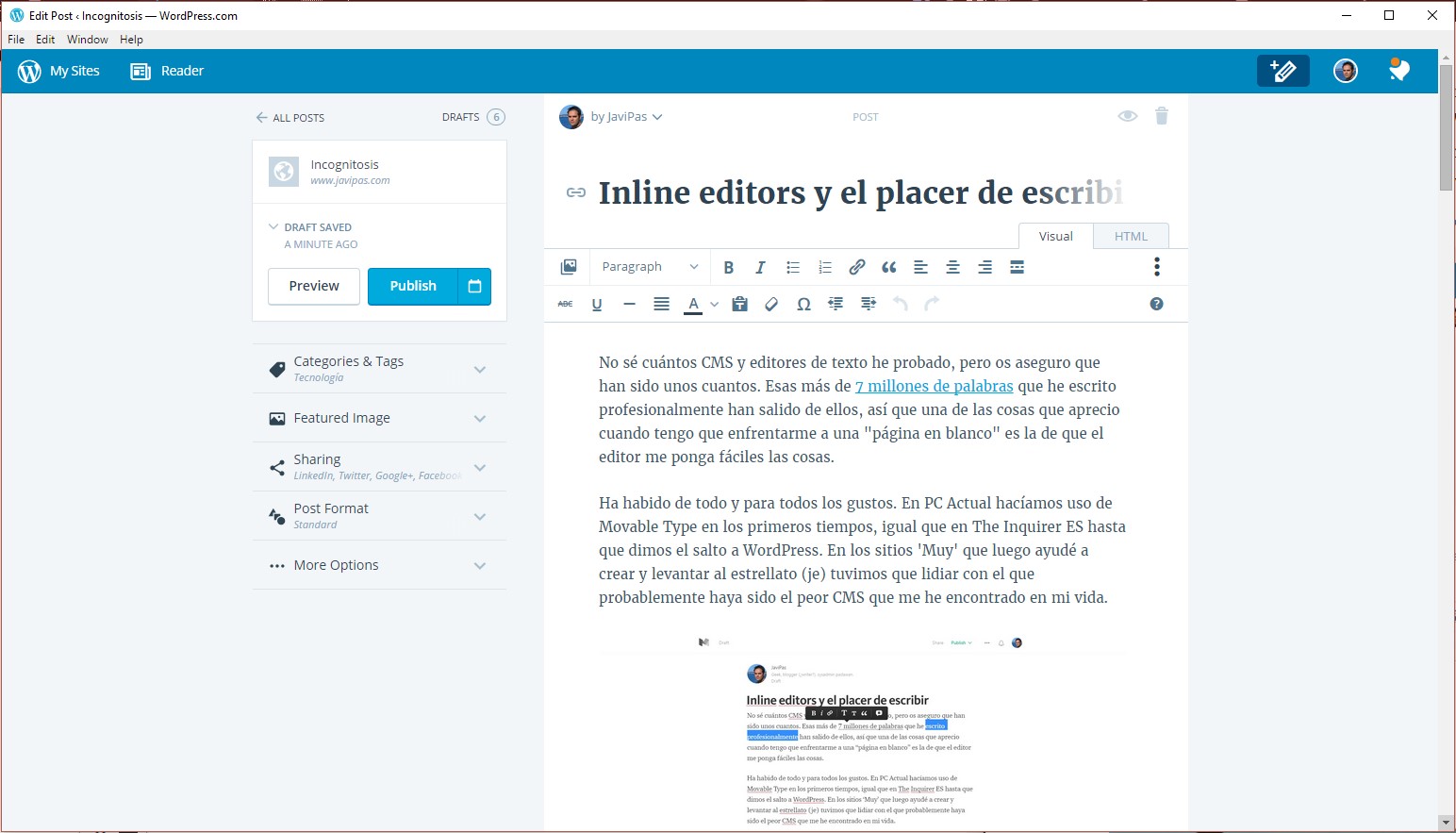Open text color dropdown arrow

(714, 304)
